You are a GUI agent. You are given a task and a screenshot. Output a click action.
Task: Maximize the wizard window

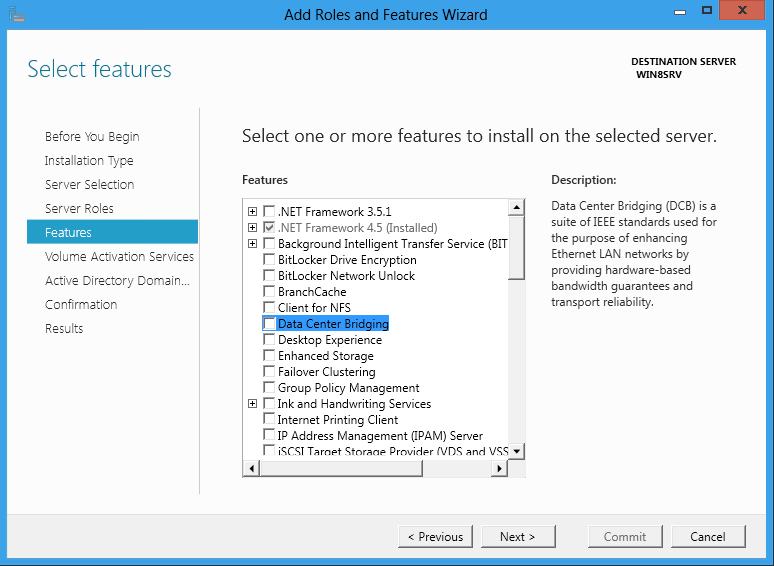(707, 10)
